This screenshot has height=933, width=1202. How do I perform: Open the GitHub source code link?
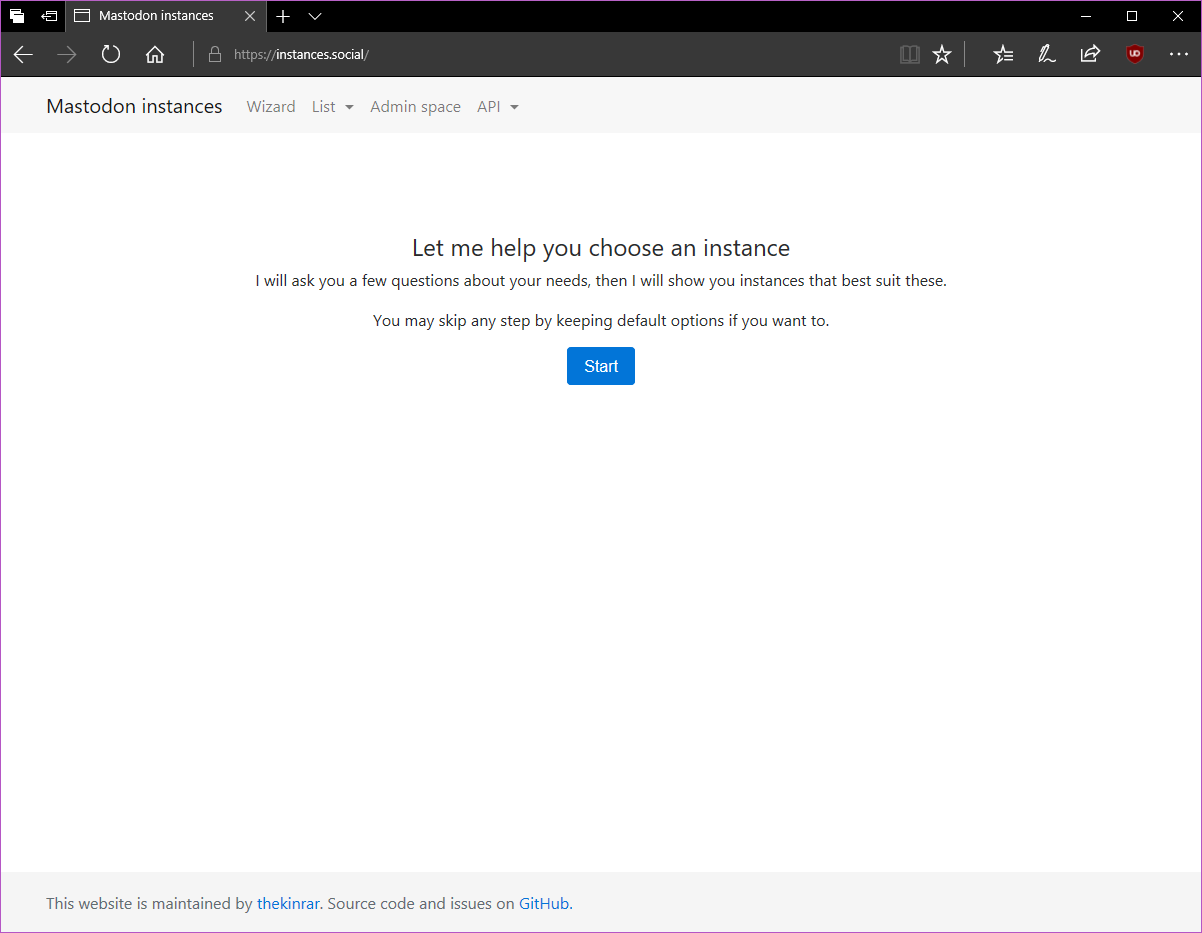click(544, 904)
